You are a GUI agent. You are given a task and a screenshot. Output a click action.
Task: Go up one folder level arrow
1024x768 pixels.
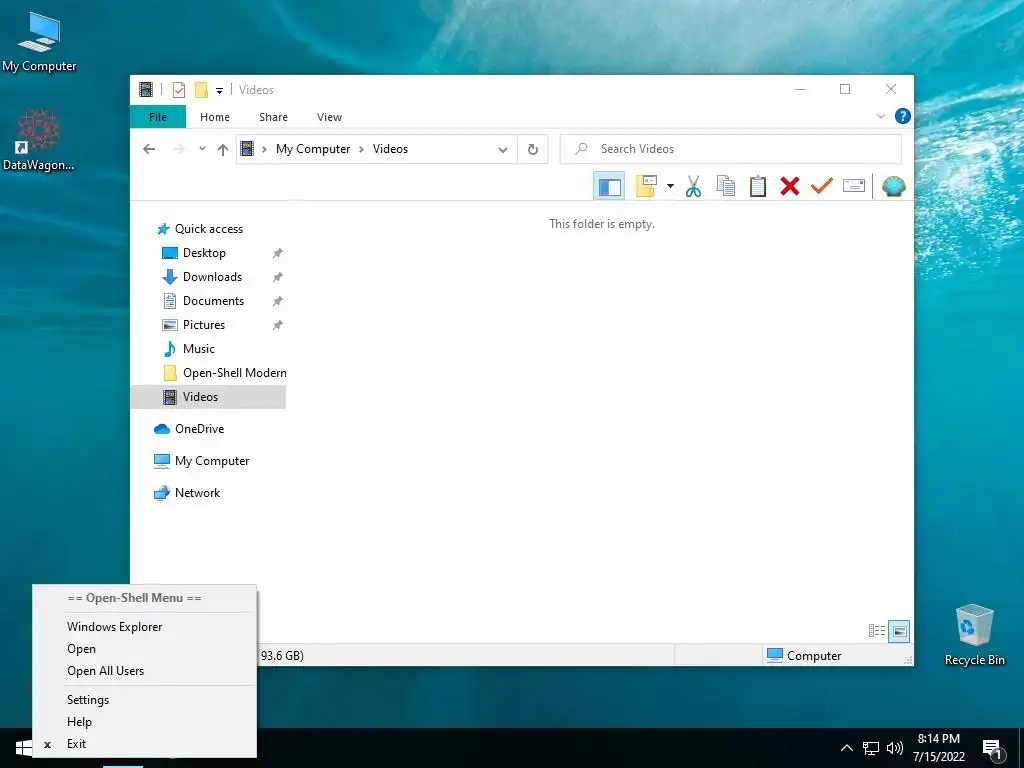tap(223, 150)
